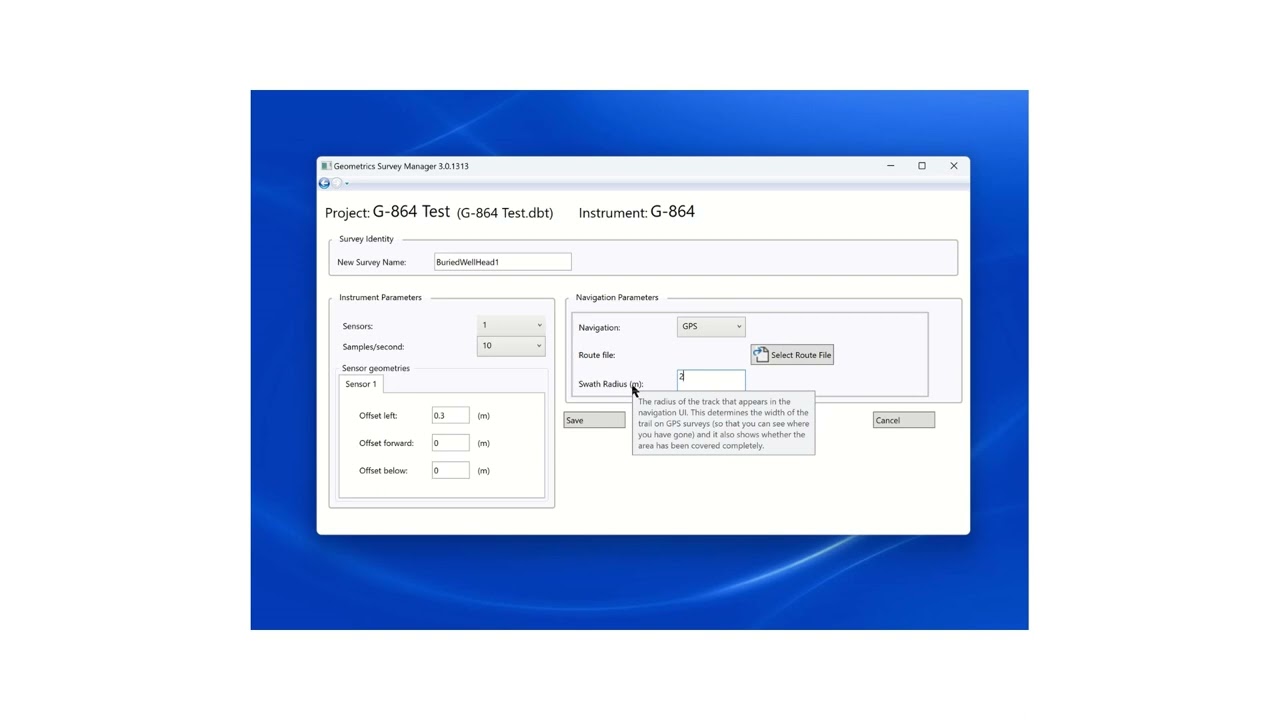Save the new survey settings
The image size is (1280, 720).
594,420
